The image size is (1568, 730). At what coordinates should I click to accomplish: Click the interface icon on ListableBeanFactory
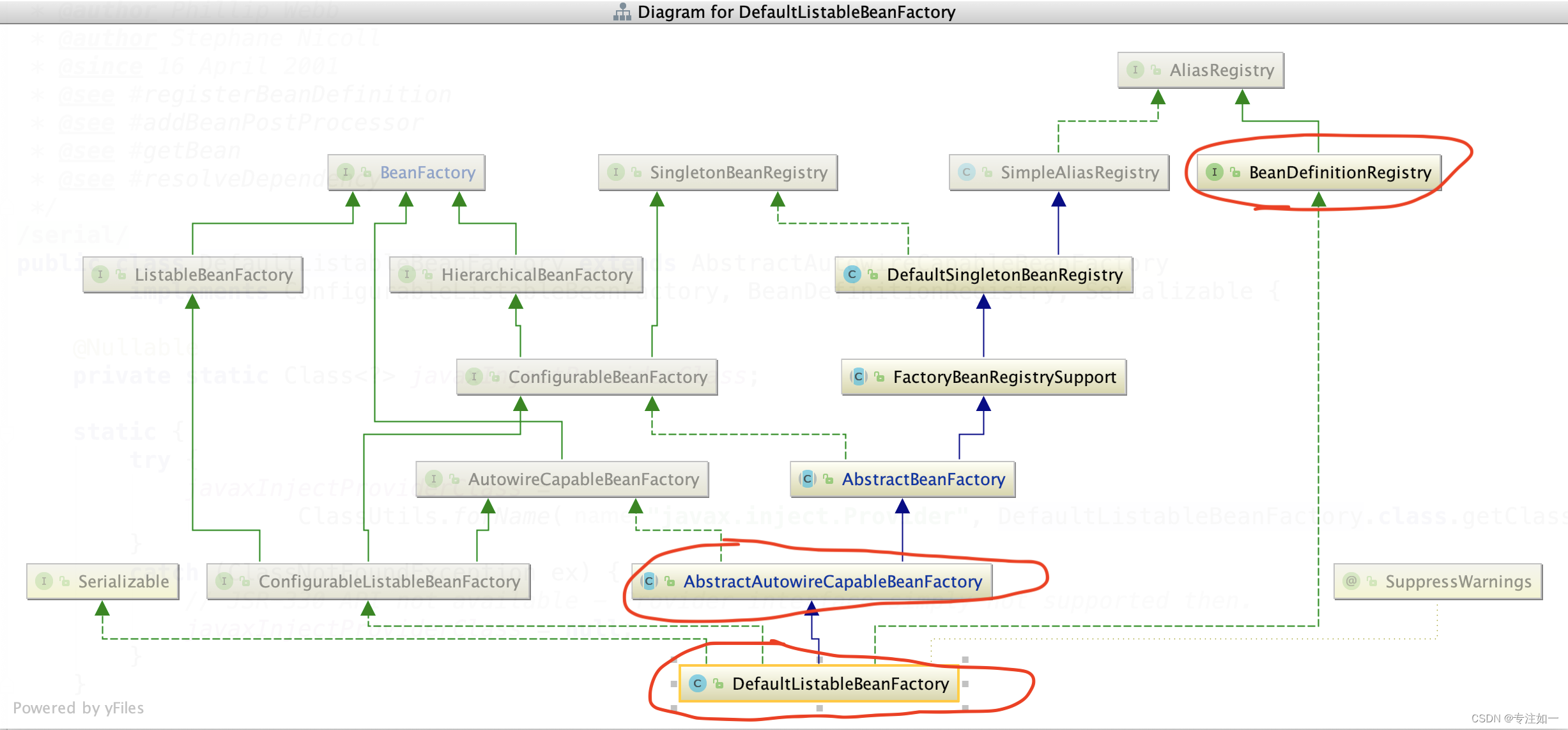pos(100,275)
